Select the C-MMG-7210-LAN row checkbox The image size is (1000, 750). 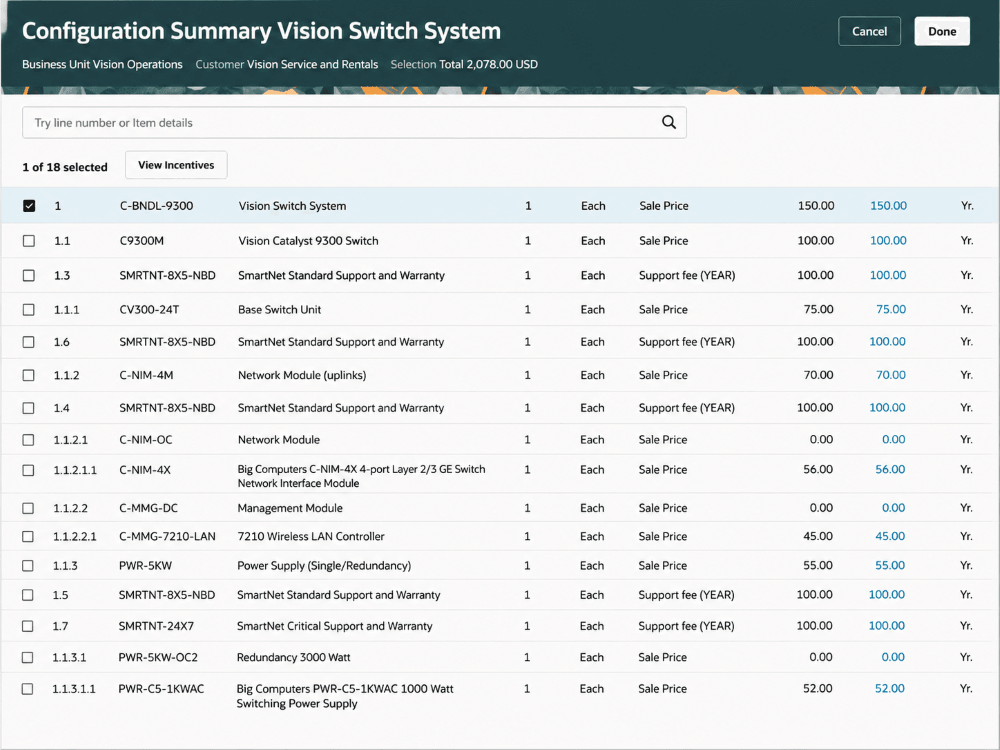(28, 536)
